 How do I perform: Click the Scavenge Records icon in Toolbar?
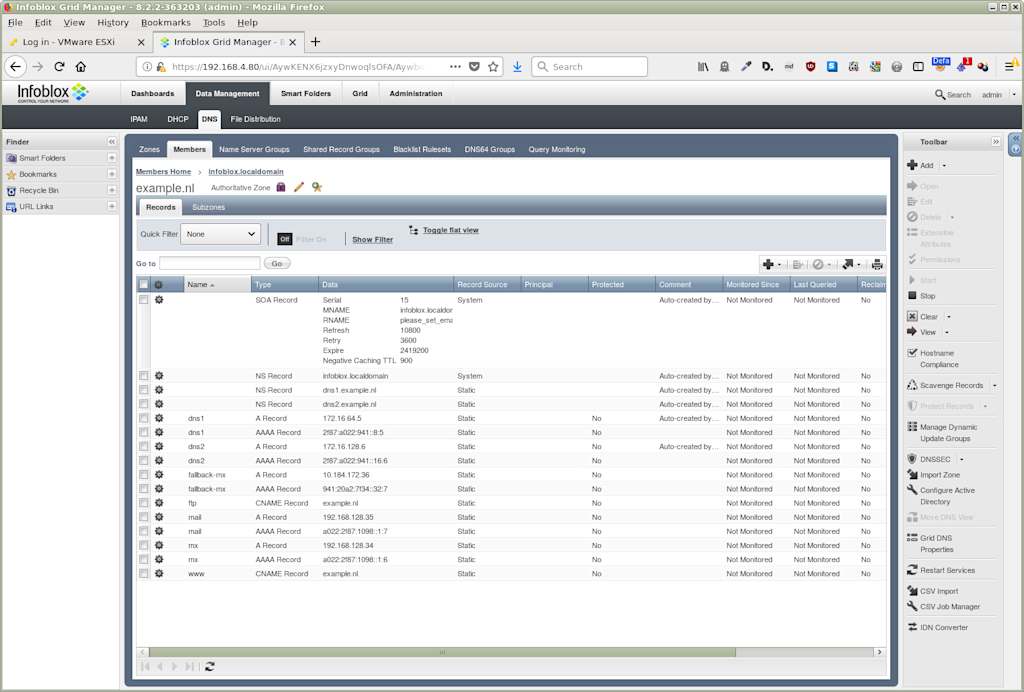[912, 385]
